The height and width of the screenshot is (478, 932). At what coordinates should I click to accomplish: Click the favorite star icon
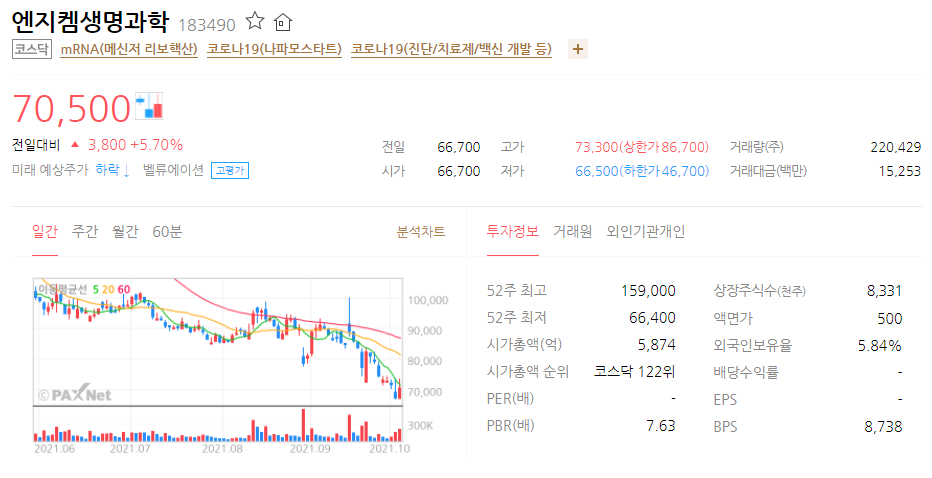pyautogui.click(x=255, y=21)
